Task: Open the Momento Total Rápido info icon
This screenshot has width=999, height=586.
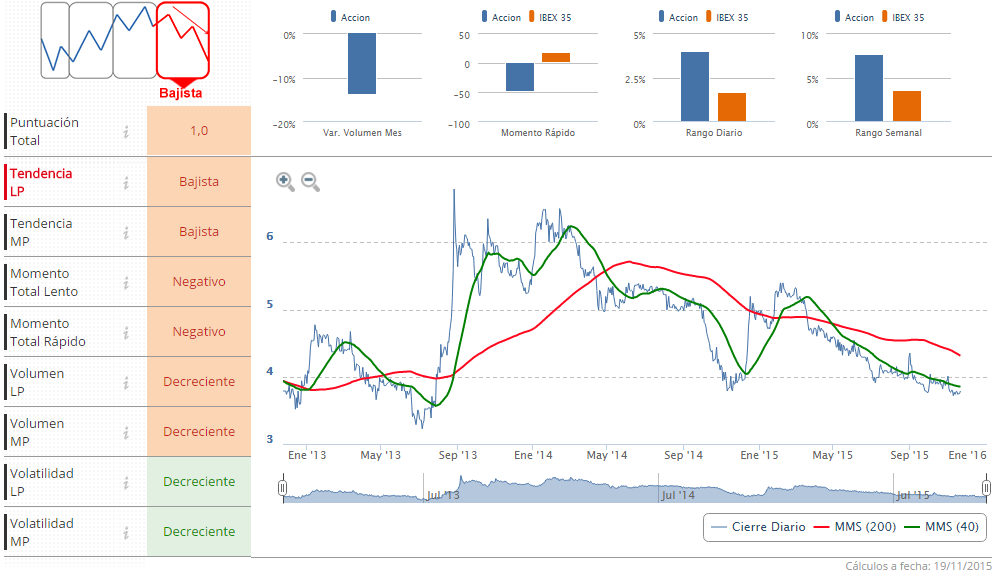Action: pyautogui.click(x=127, y=332)
